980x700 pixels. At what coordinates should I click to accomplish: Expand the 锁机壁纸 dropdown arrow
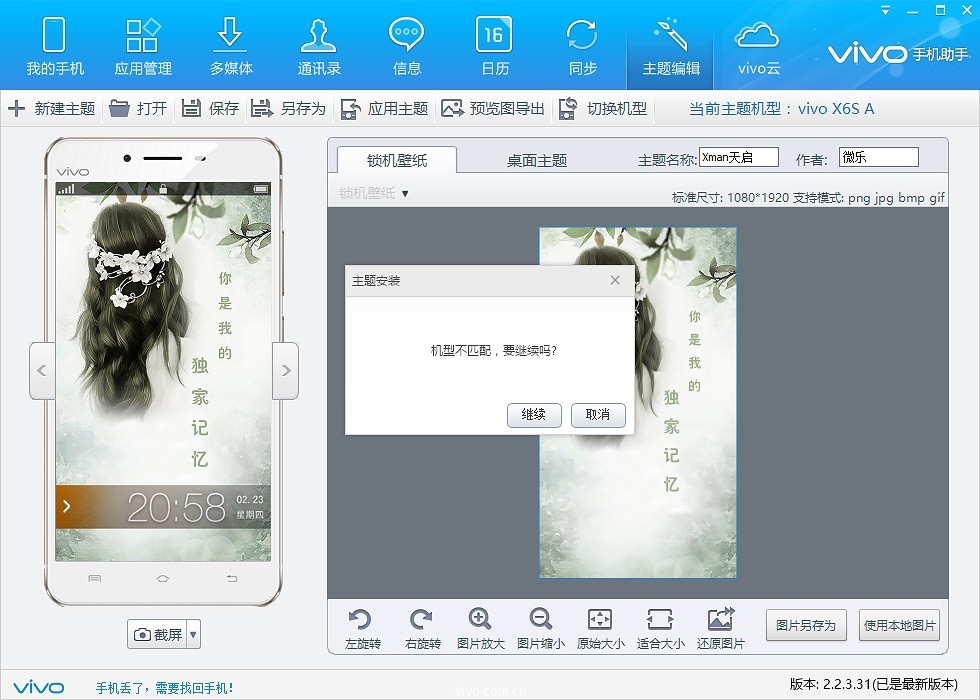pos(405,194)
